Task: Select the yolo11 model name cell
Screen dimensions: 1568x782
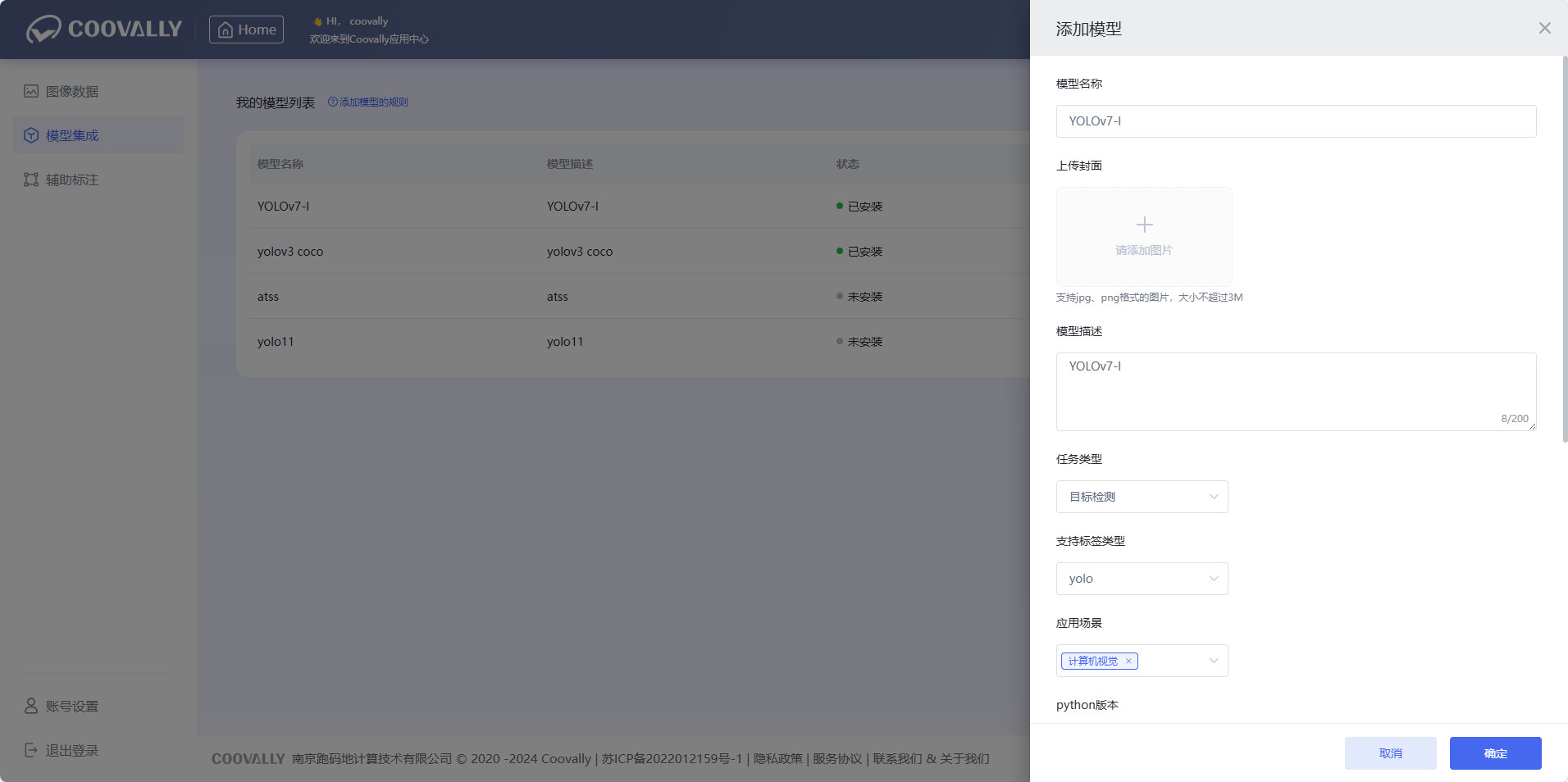Action: [x=276, y=342]
